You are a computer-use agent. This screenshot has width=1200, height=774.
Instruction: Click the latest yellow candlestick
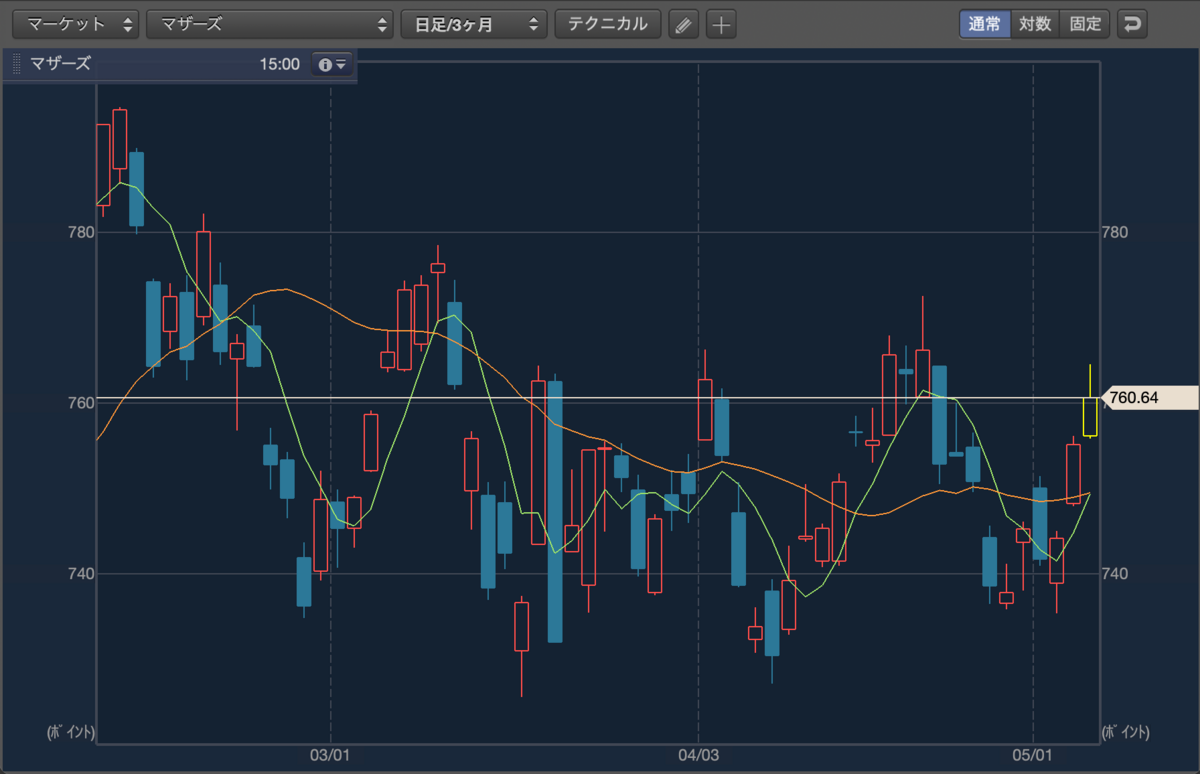(1090, 416)
